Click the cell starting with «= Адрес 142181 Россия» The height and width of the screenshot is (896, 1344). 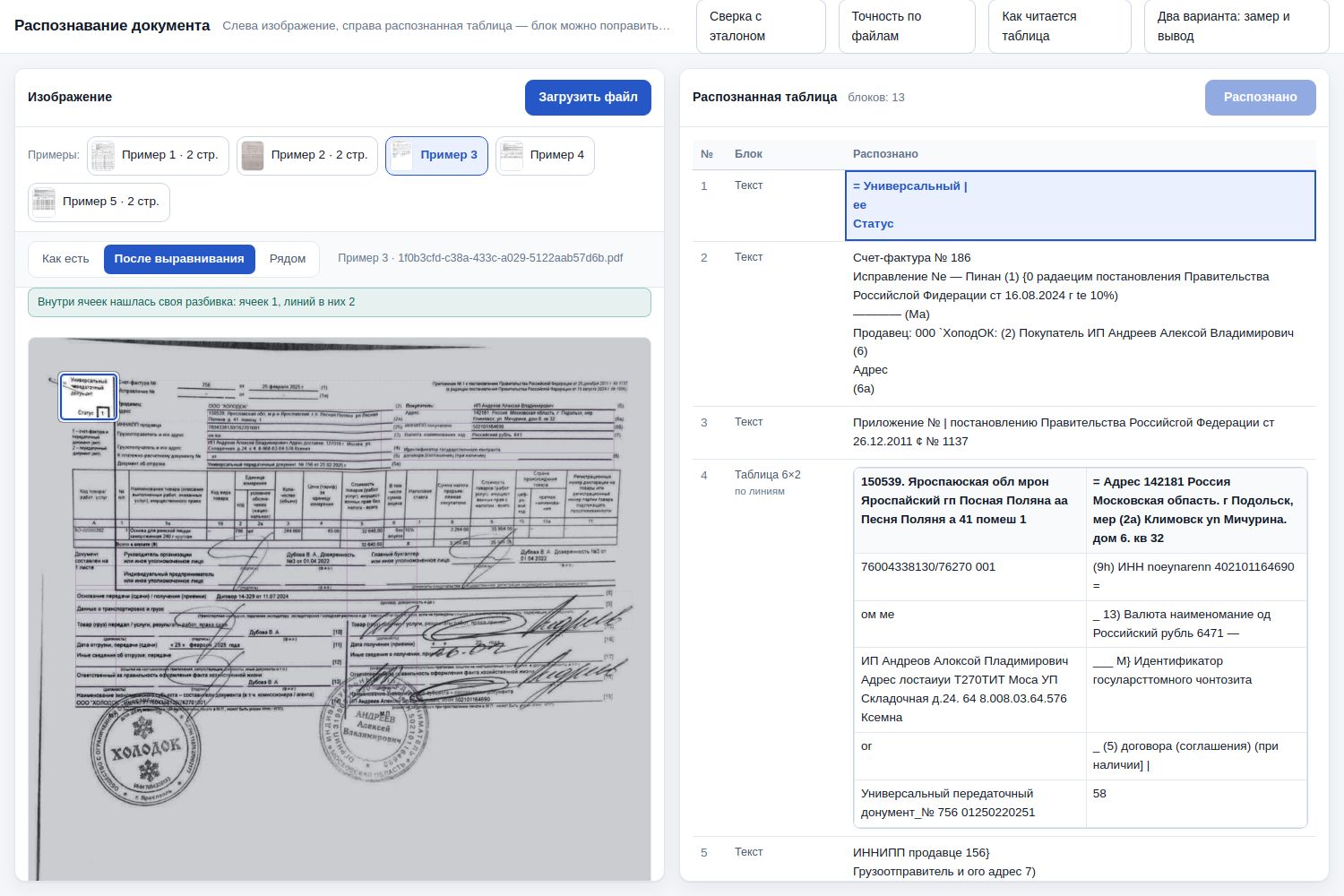pyautogui.click(x=1196, y=511)
